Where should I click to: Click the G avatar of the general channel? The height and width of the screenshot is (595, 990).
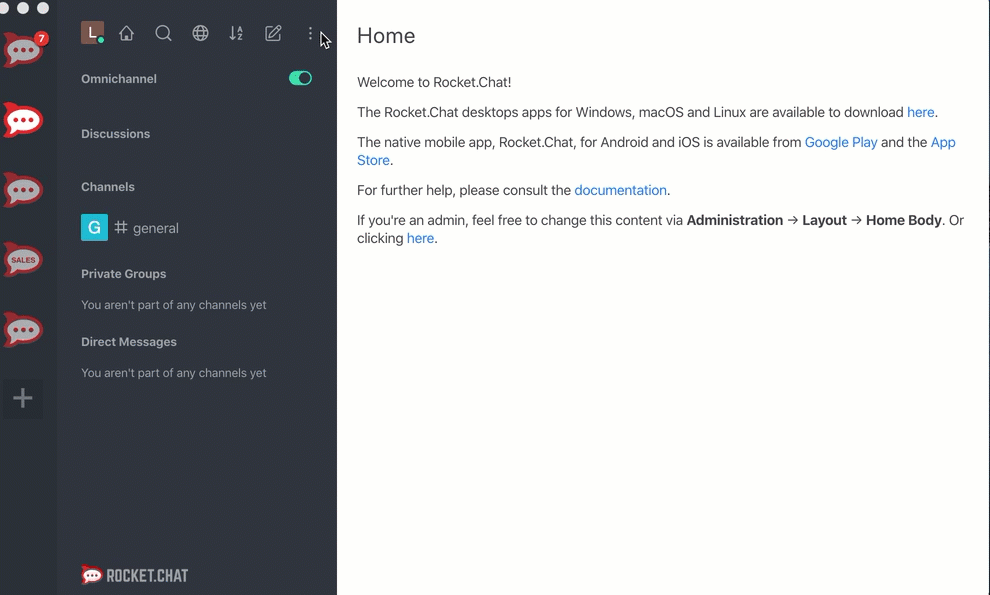pos(94,227)
